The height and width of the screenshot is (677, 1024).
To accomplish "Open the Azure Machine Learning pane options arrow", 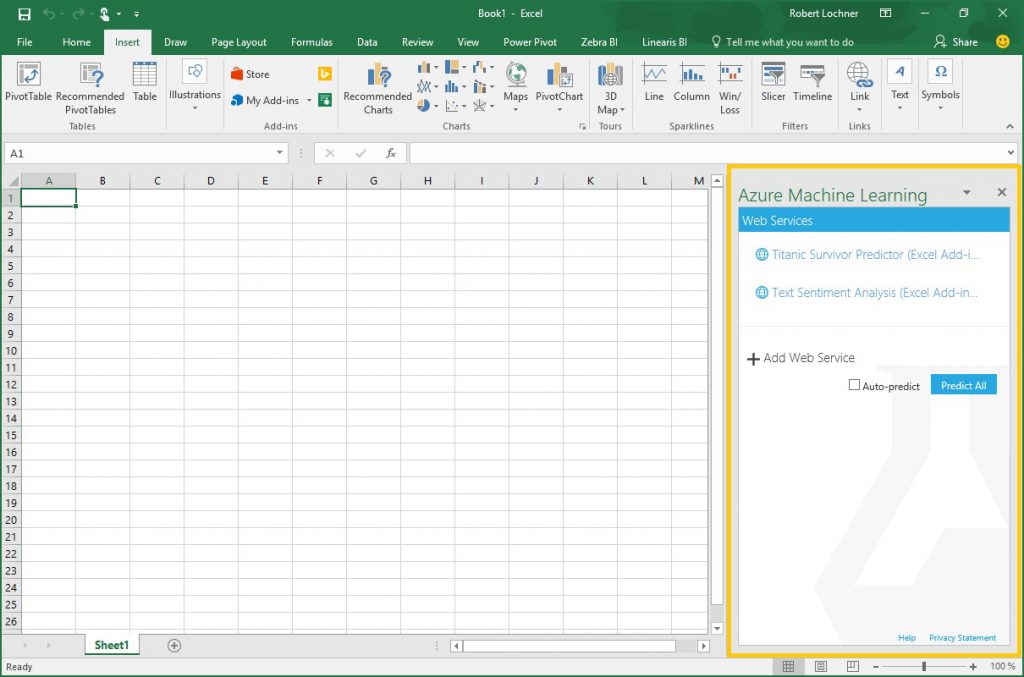I will tap(966, 192).
